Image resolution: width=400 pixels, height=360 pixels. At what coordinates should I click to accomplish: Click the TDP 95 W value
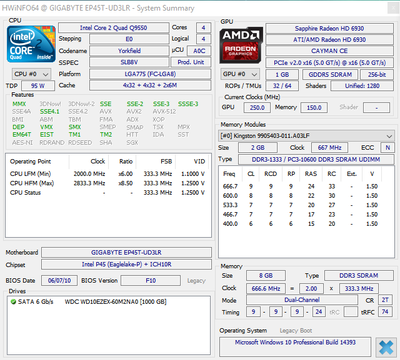[x=38, y=86]
